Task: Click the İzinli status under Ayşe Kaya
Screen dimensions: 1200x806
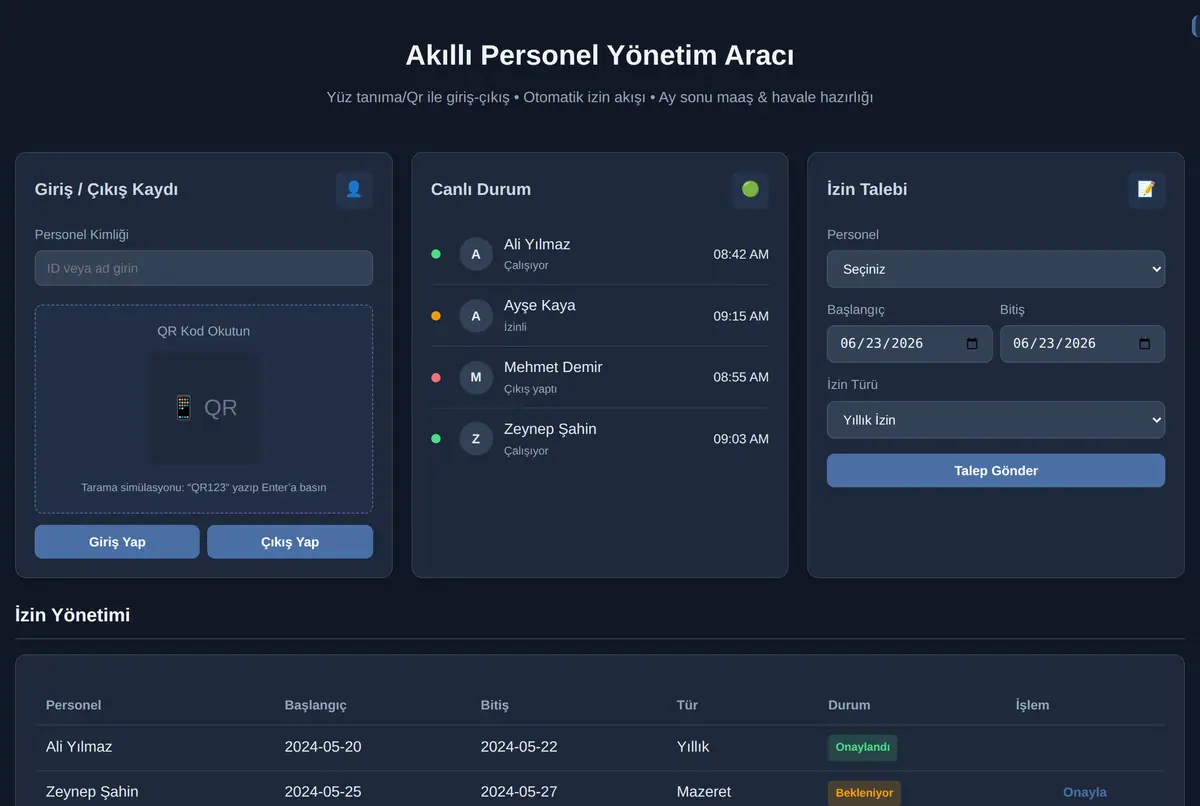Action: (x=515, y=327)
